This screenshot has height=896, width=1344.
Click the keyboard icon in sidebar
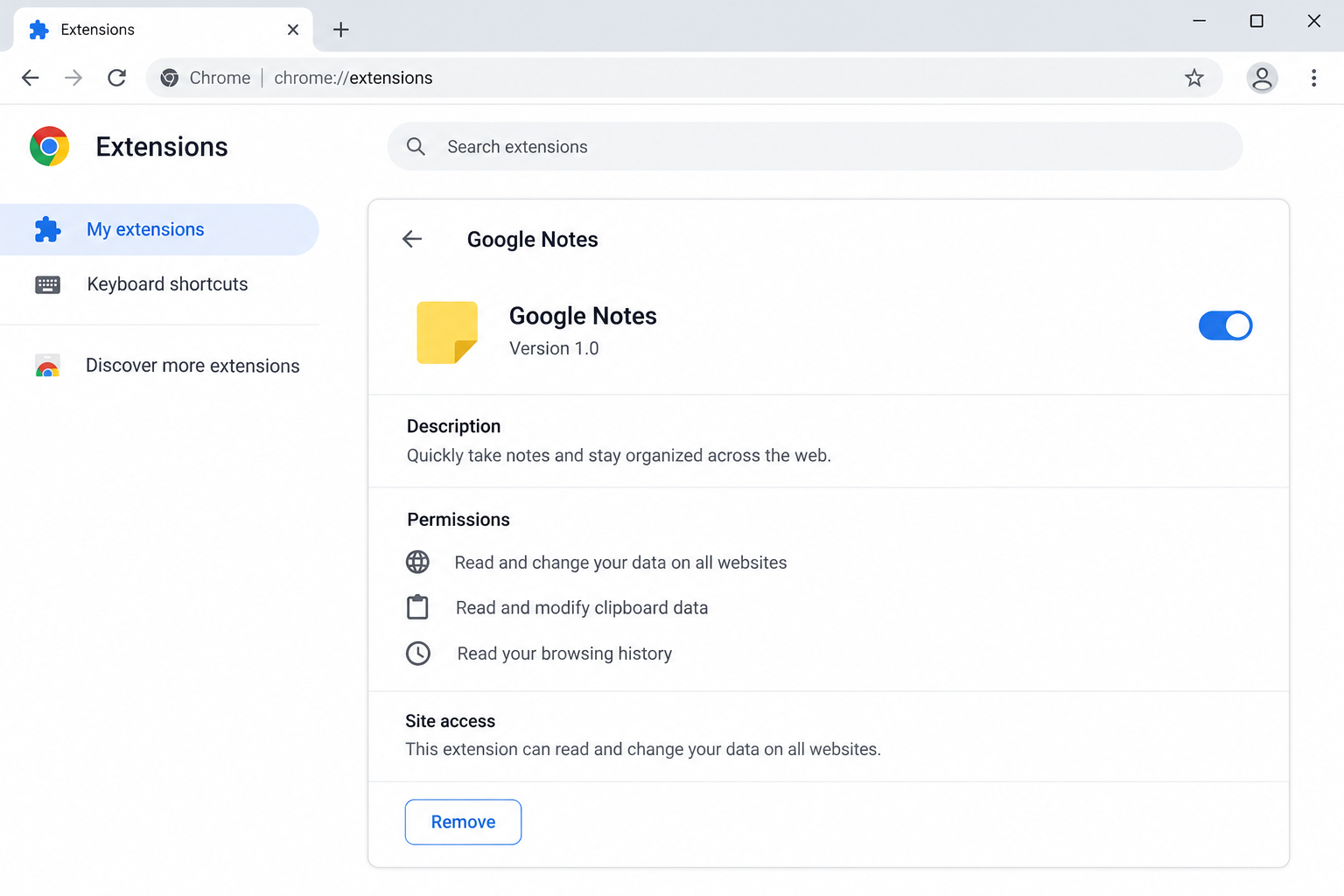tap(48, 284)
